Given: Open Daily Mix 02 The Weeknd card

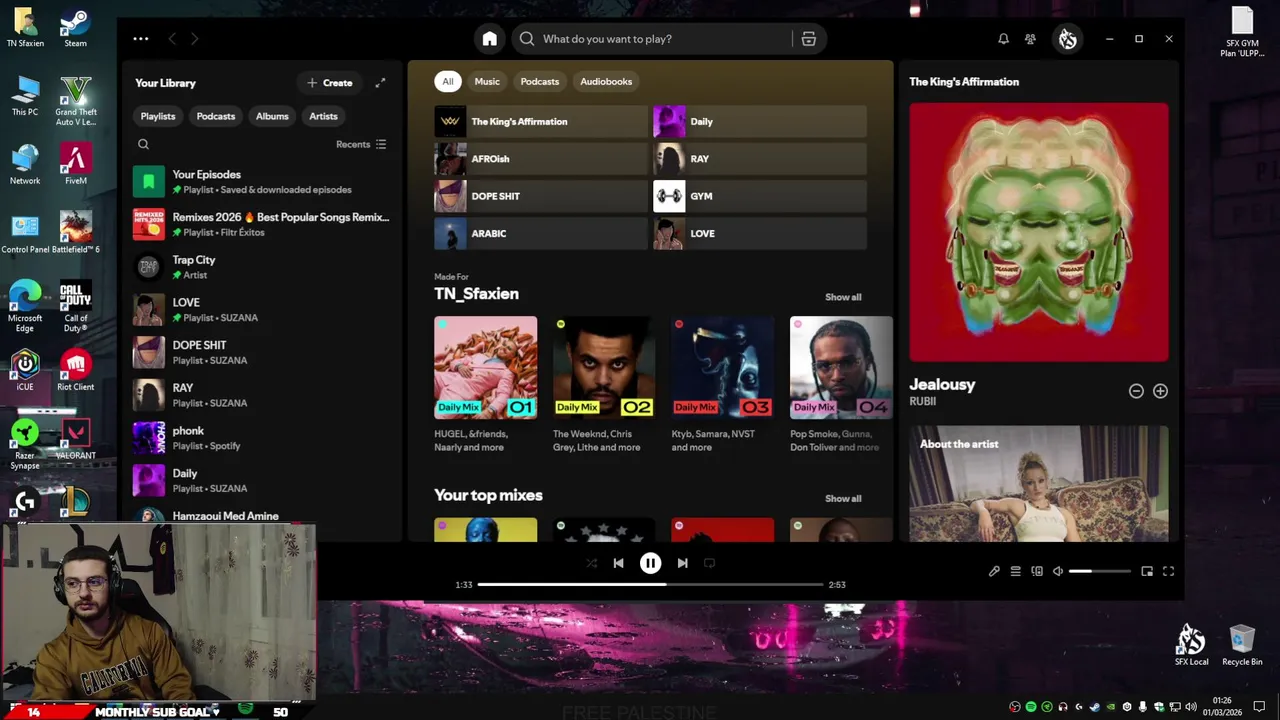Looking at the screenshot, I should (x=604, y=385).
